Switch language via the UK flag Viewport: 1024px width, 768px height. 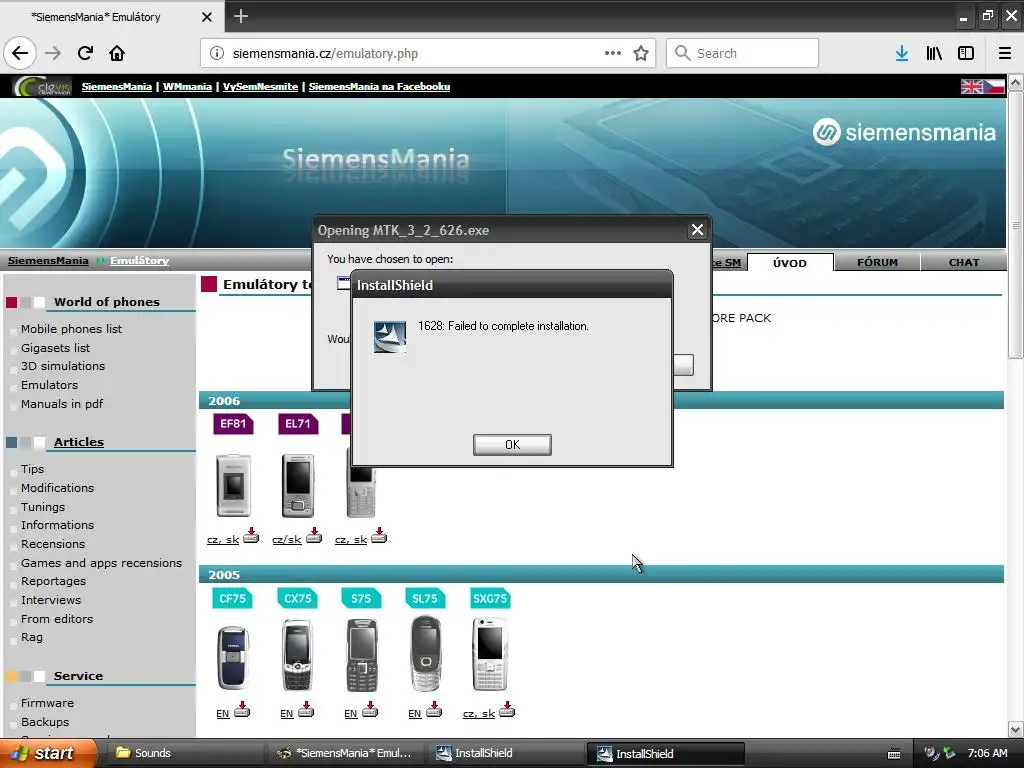tap(971, 86)
